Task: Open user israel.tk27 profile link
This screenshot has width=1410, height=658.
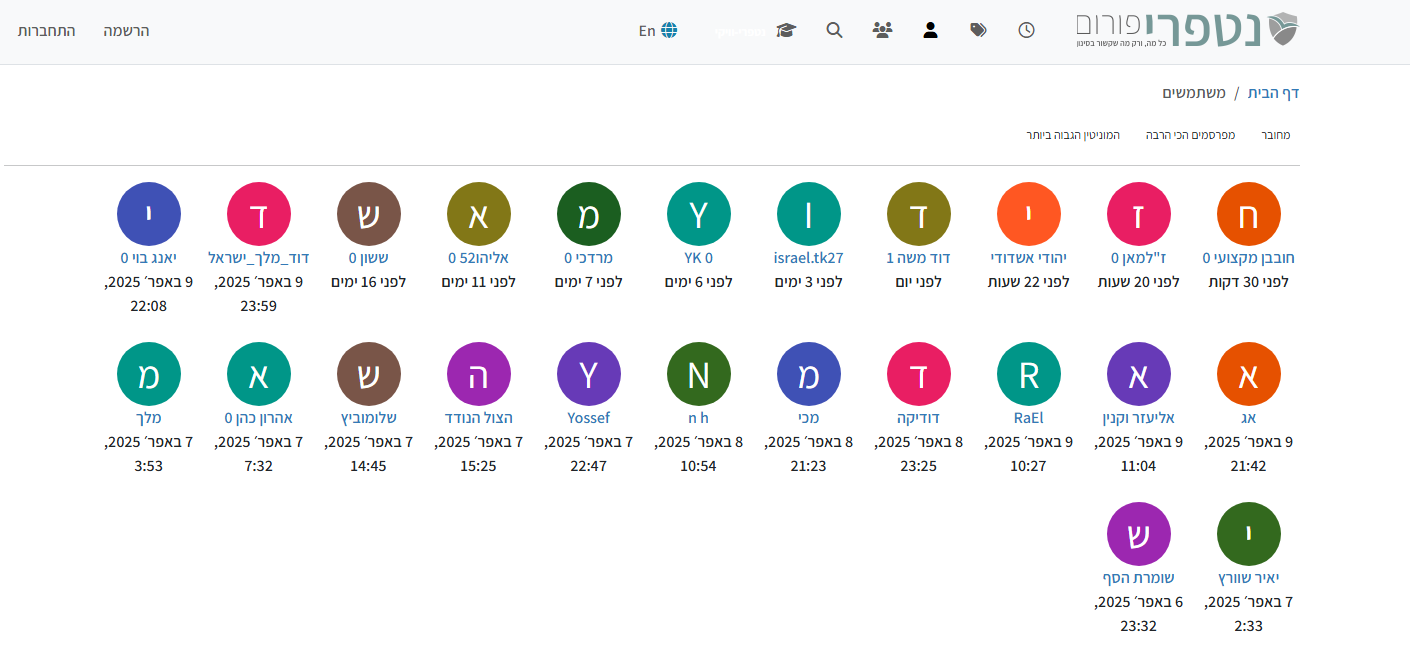Action: 808,257
